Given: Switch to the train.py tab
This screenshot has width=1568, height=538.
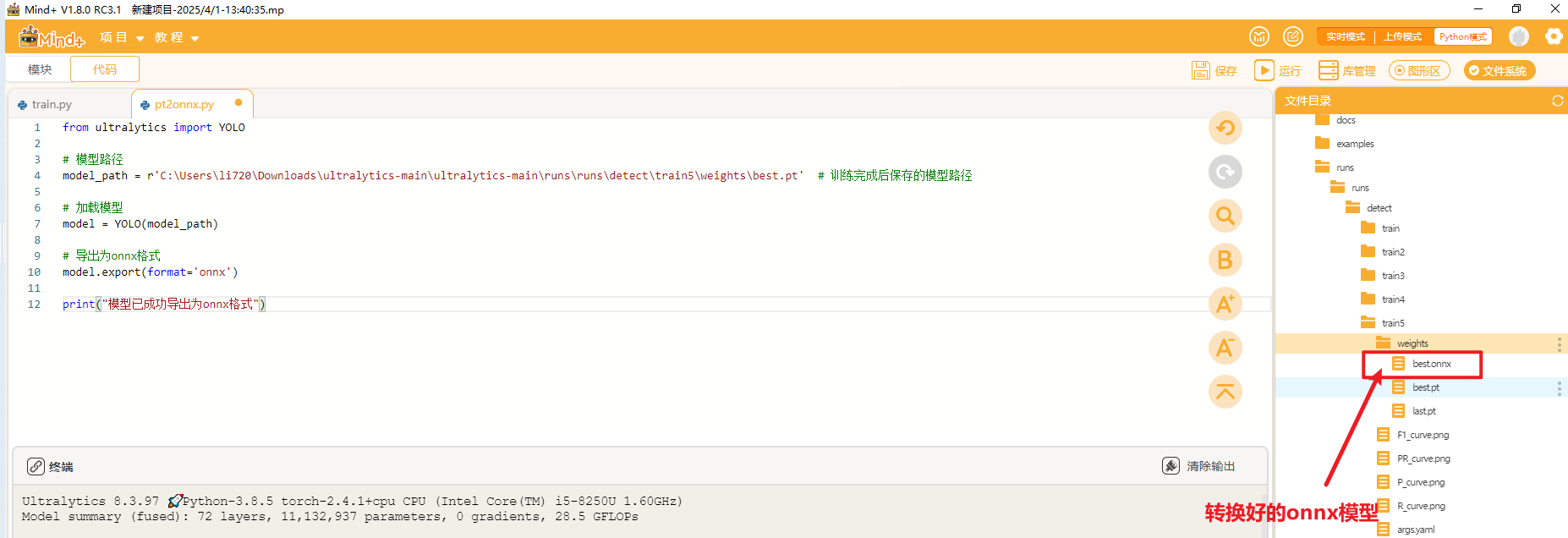Looking at the screenshot, I should click(52, 104).
